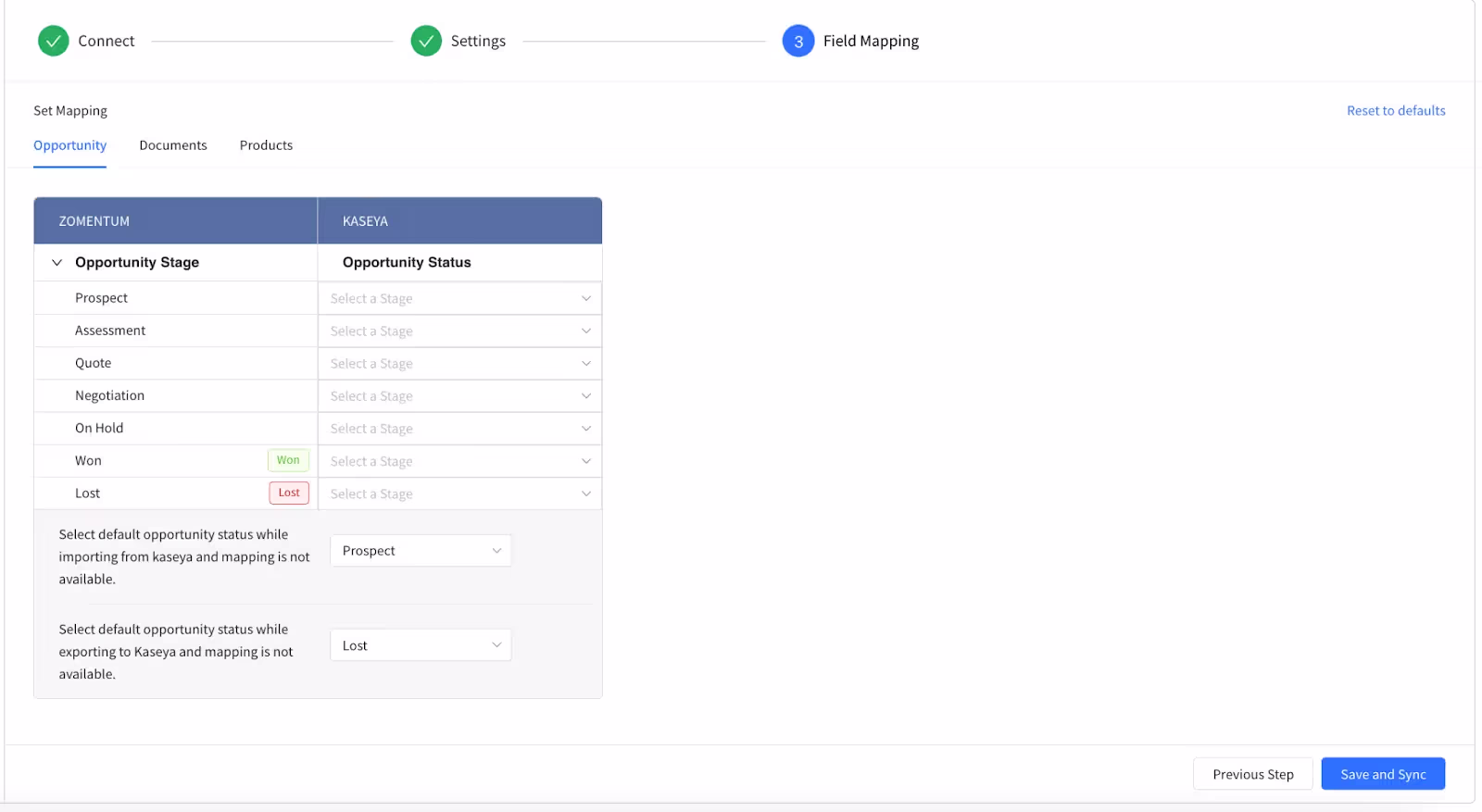Click the Connect step label
This screenshot has height=812, width=1482.
coord(107,41)
